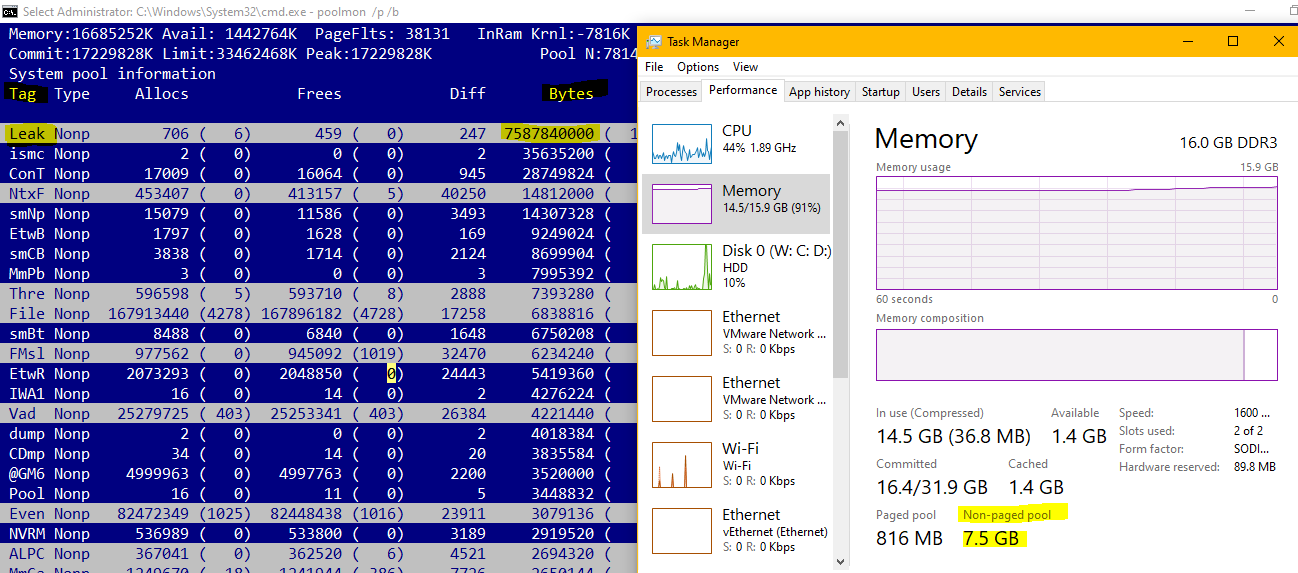The height and width of the screenshot is (573, 1298).
Task: Select the Memory item in the sidebar
Action: (736, 199)
